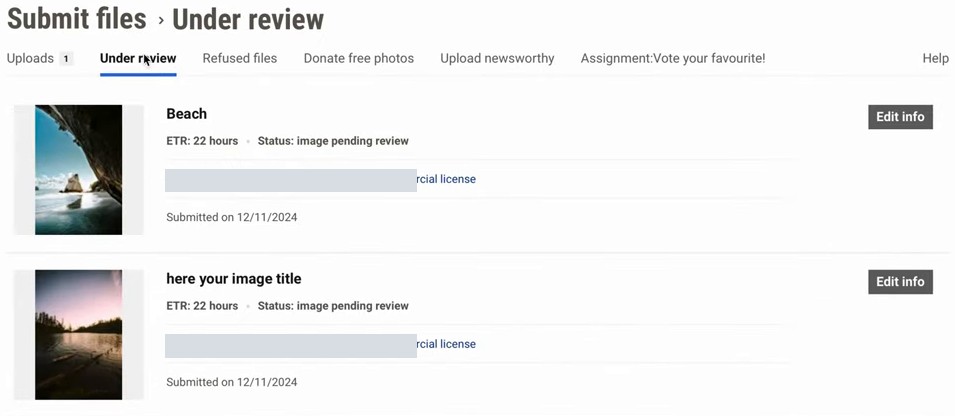Image resolution: width=955 pixels, height=416 pixels.
Task: Select the Under review tab
Action: (x=138, y=58)
